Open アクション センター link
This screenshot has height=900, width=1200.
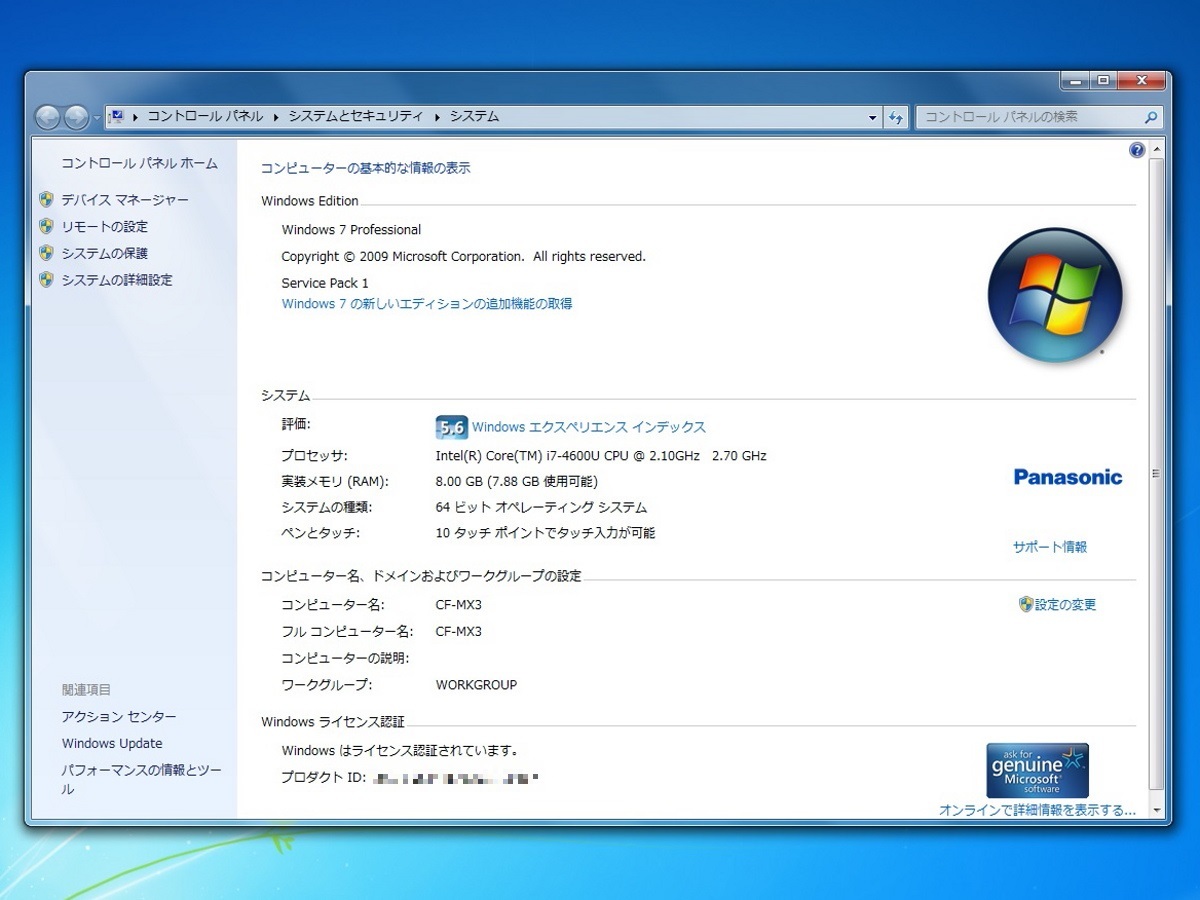click(119, 717)
